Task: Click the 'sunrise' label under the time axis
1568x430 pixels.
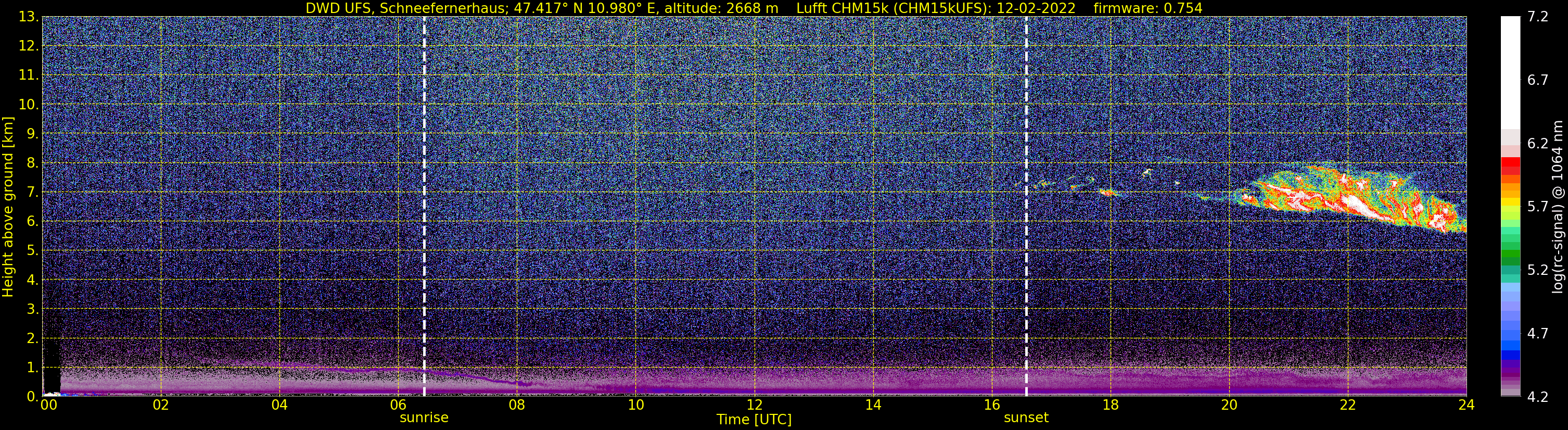Action: (424, 418)
